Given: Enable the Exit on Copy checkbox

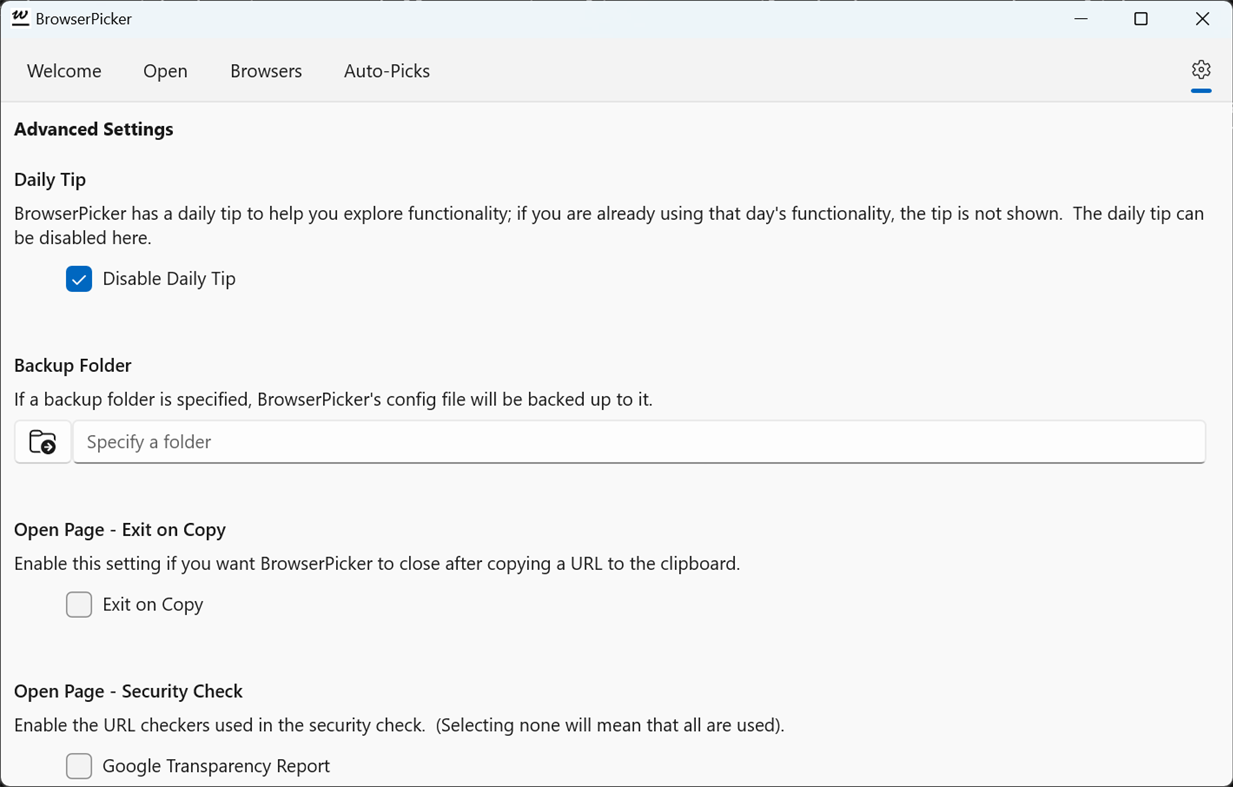Looking at the screenshot, I should tap(79, 605).
